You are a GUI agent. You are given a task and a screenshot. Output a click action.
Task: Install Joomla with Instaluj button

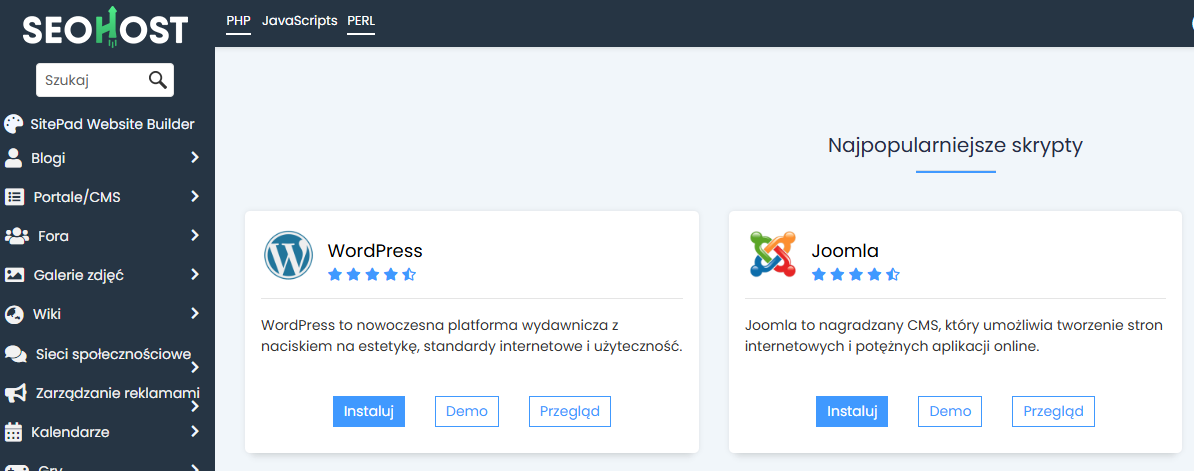pos(852,412)
